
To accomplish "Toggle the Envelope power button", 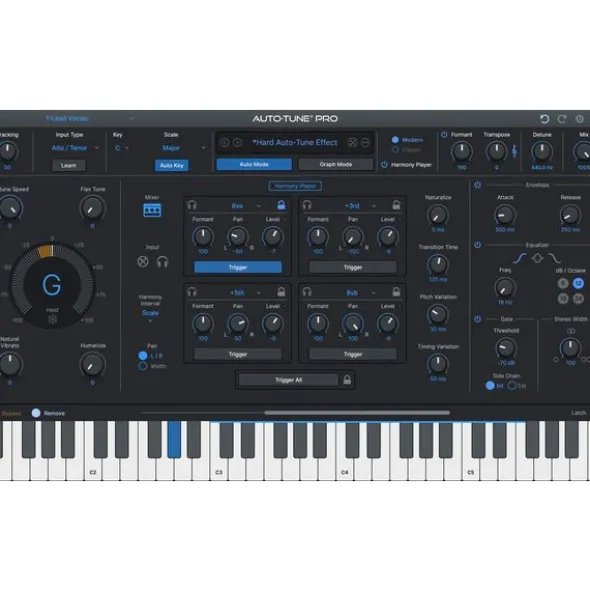I will [478, 185].
